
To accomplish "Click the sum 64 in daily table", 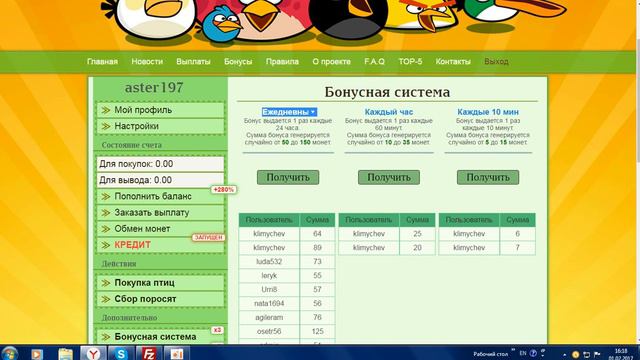I will 317,234.
